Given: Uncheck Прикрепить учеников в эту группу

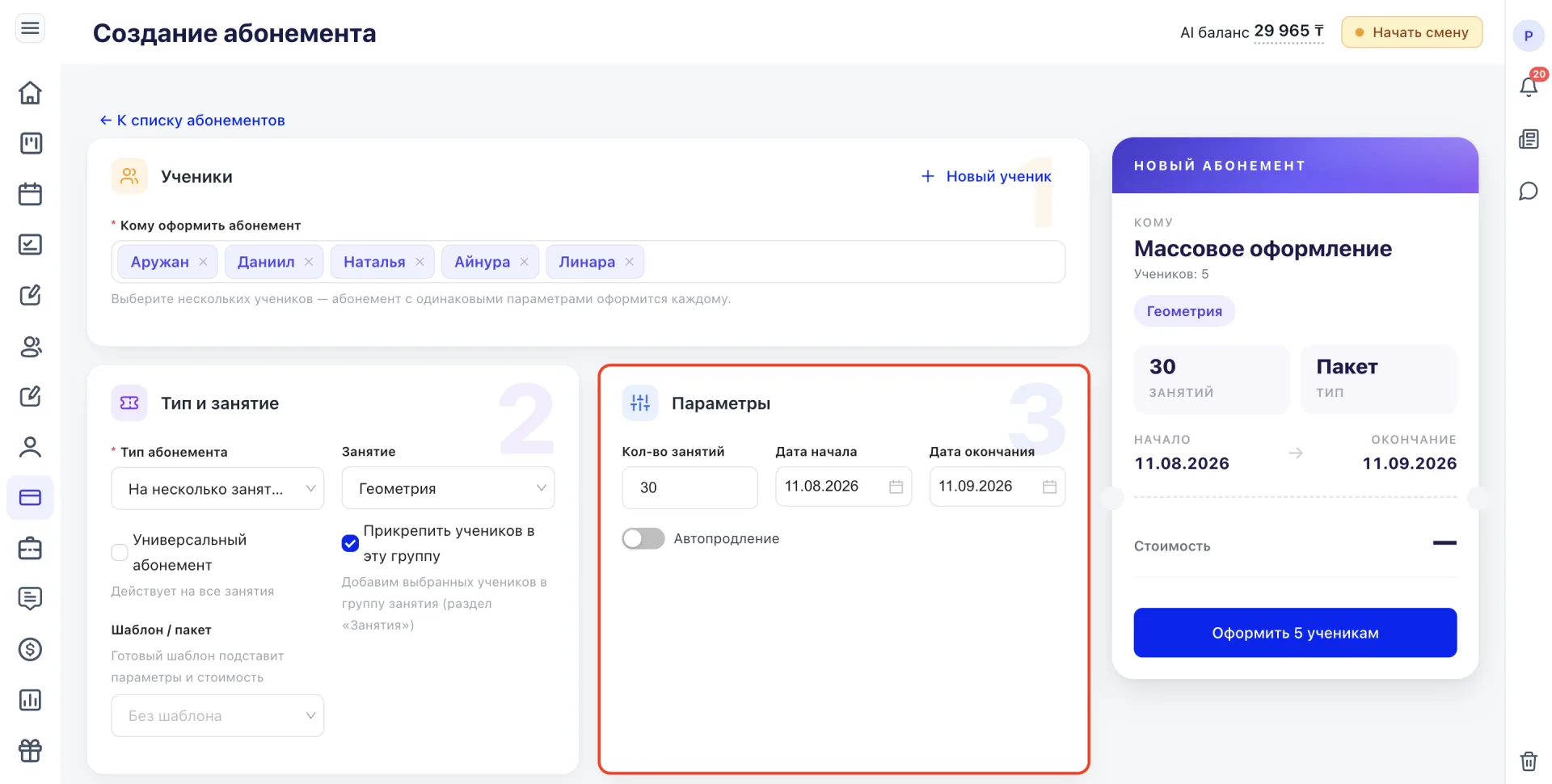Looking at the screenshot, I should 350,543.
